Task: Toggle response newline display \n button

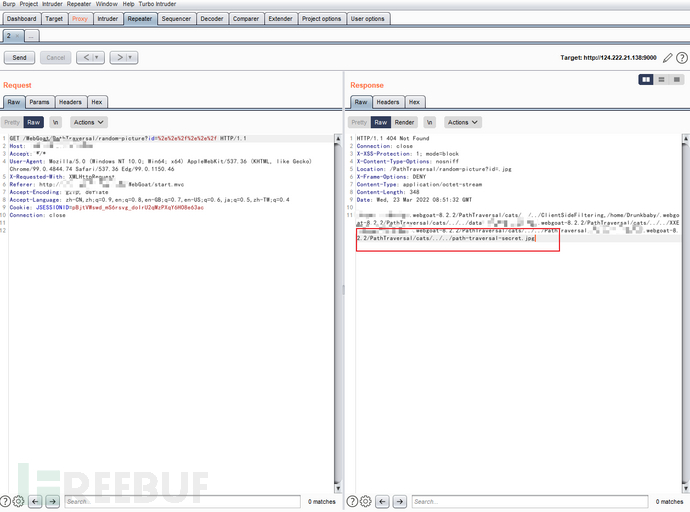Action: click(x=429, y=122)
